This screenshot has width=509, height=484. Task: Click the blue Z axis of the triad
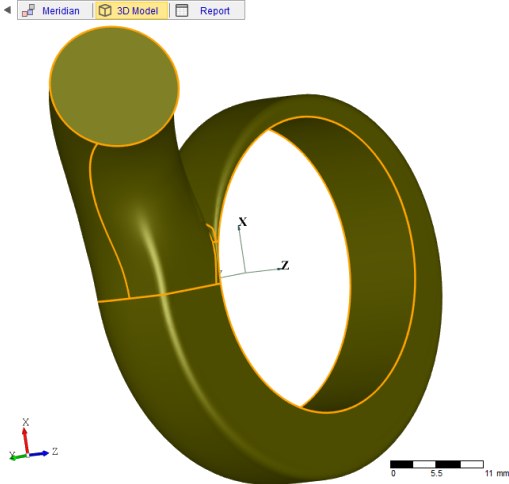(x=39, y=453)
